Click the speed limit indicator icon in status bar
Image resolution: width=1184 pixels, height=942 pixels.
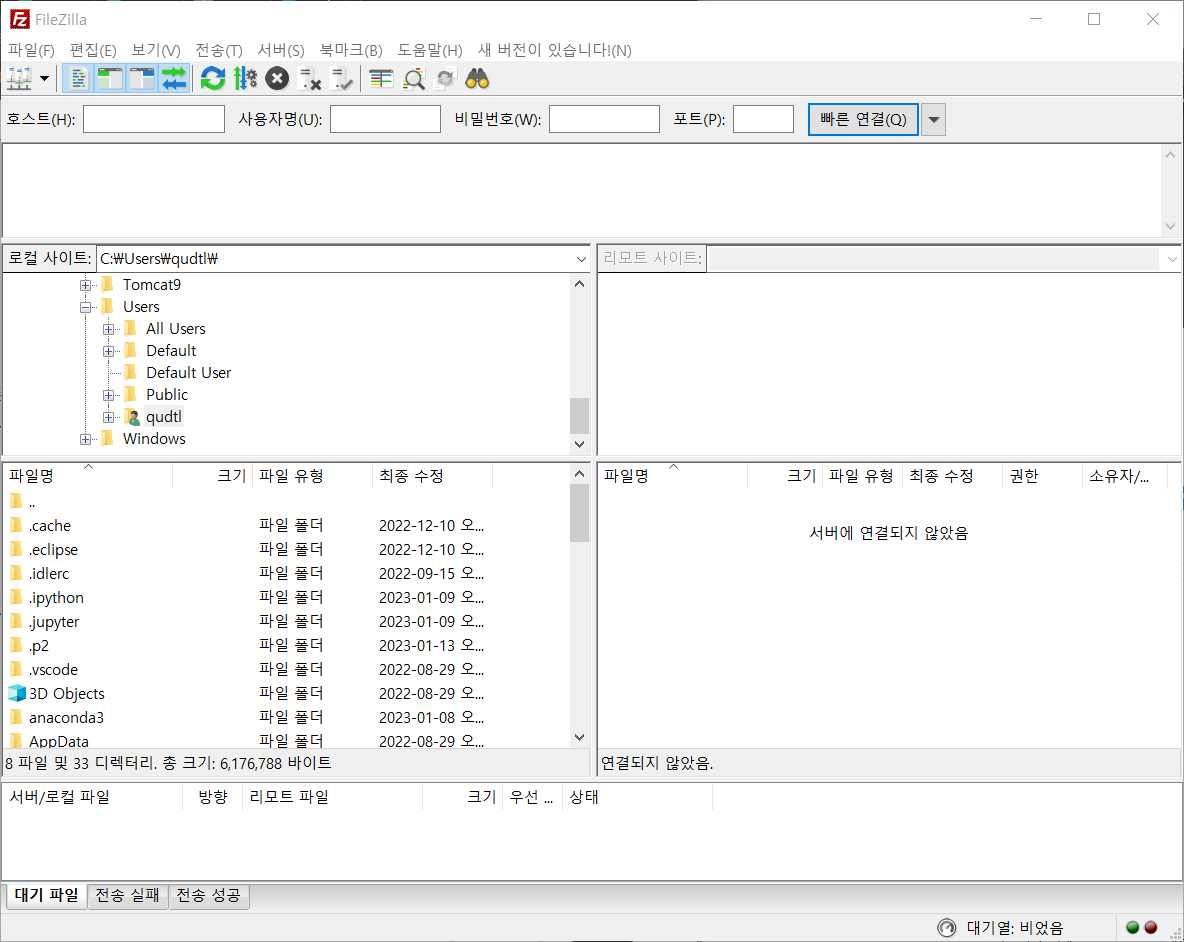point(946,928)
